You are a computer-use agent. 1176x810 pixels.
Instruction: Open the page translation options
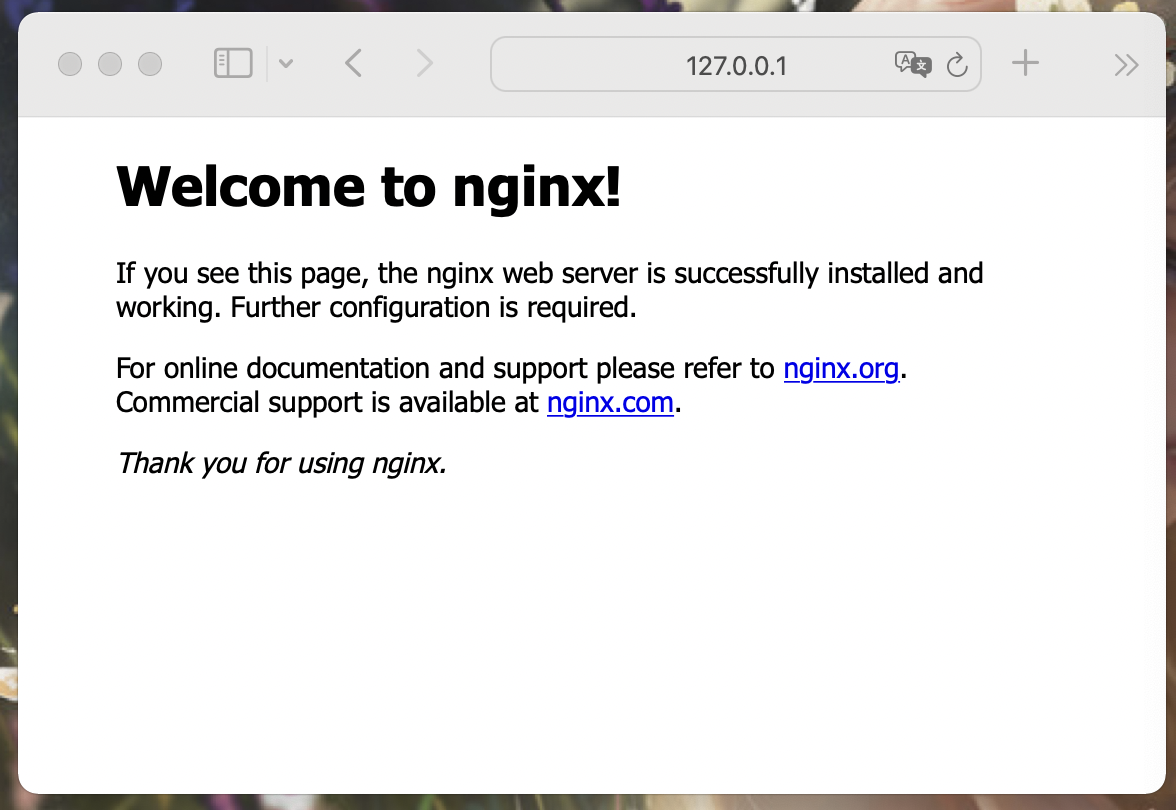click(913, 64)
